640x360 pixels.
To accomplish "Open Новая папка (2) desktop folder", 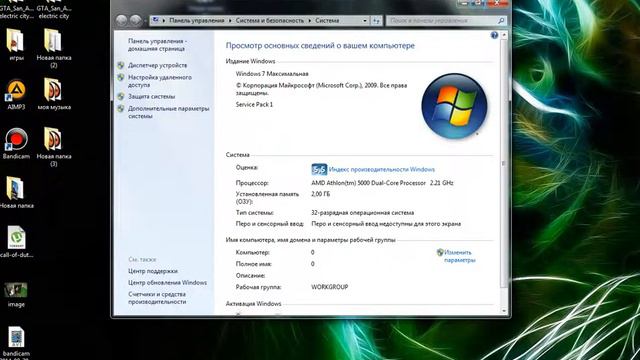I will point(53,48).
